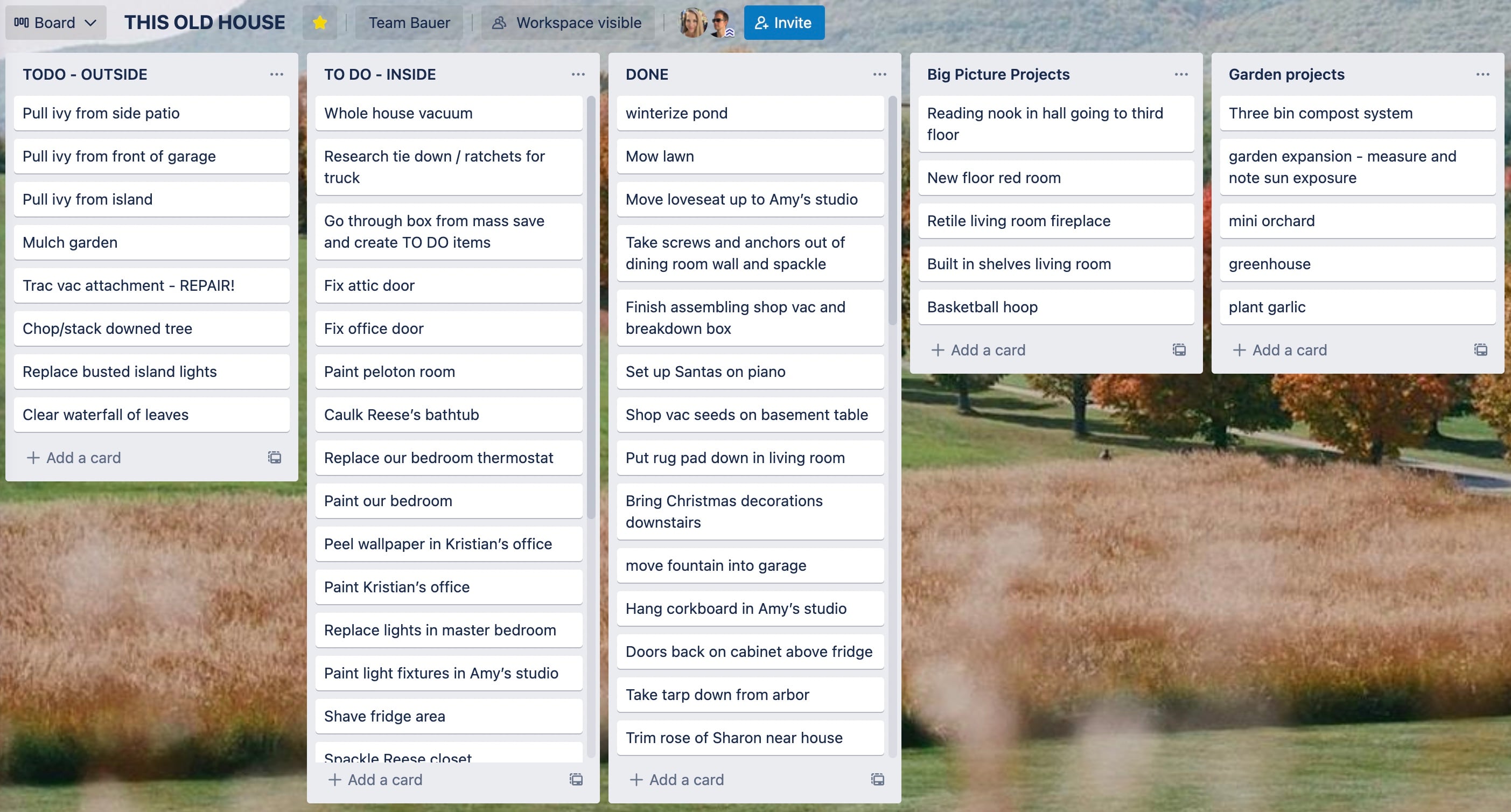
Task: Click the TO DO - INSIDE list scrollbar
Action: pyautogui.click(x=591, y=307)
